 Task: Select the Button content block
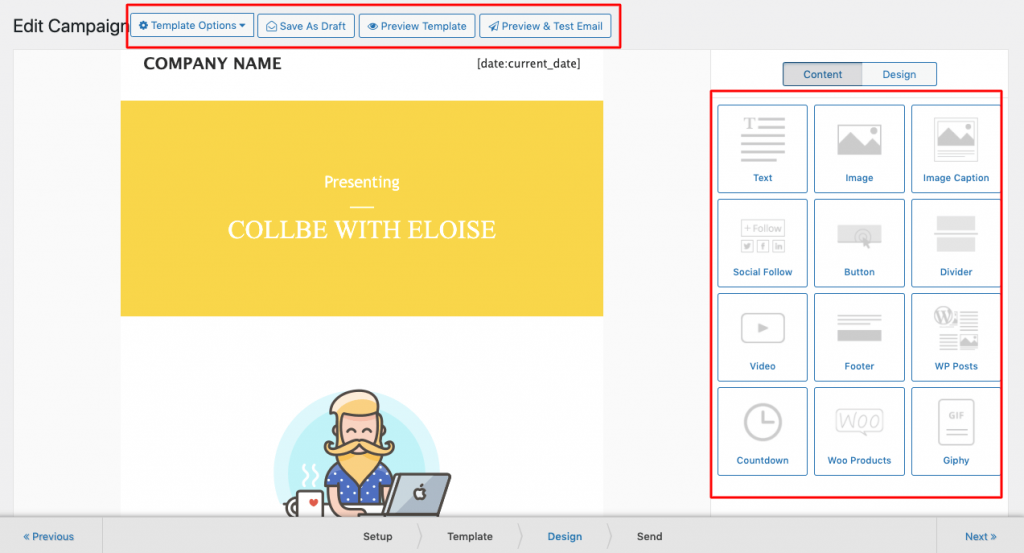(x=859, y=243)
